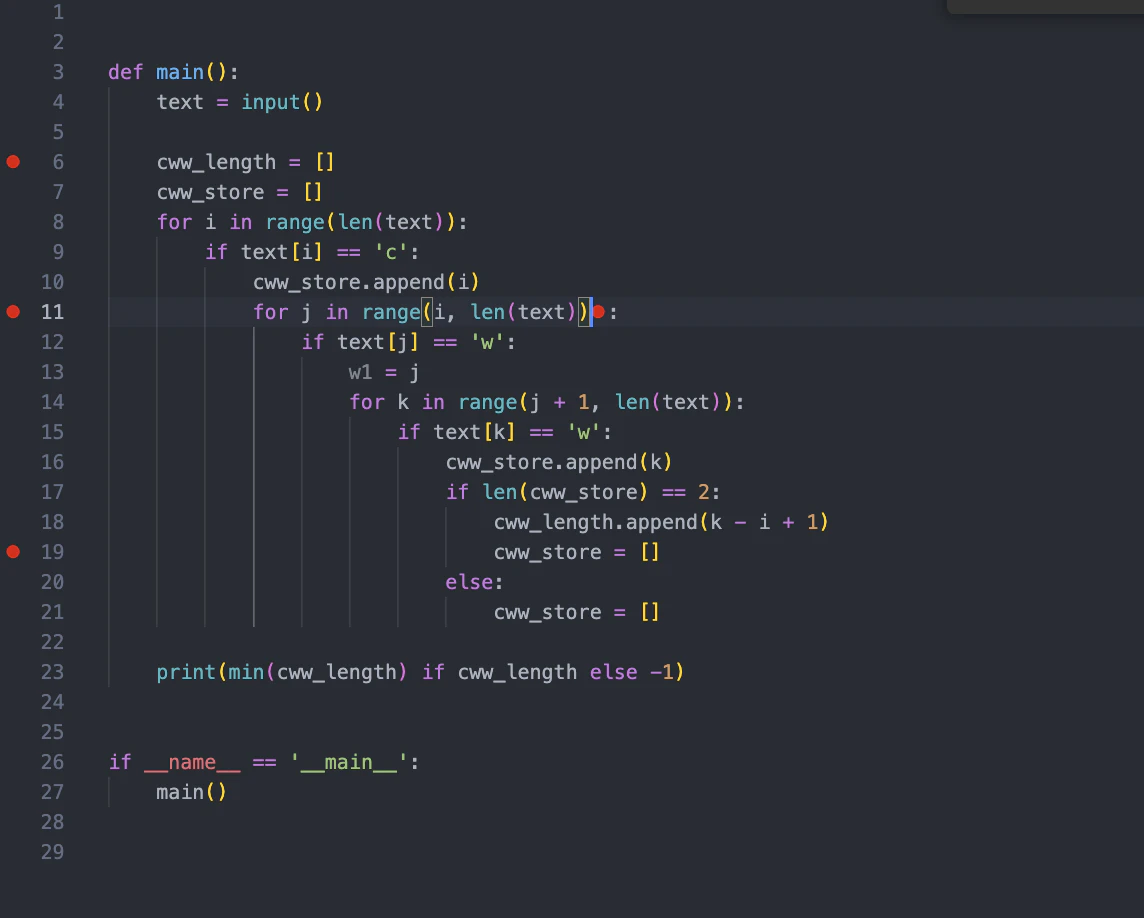Click 'cww_store.append(k)' on line 16
This screenshot has width=1144, height=918.
pos(559,462)
